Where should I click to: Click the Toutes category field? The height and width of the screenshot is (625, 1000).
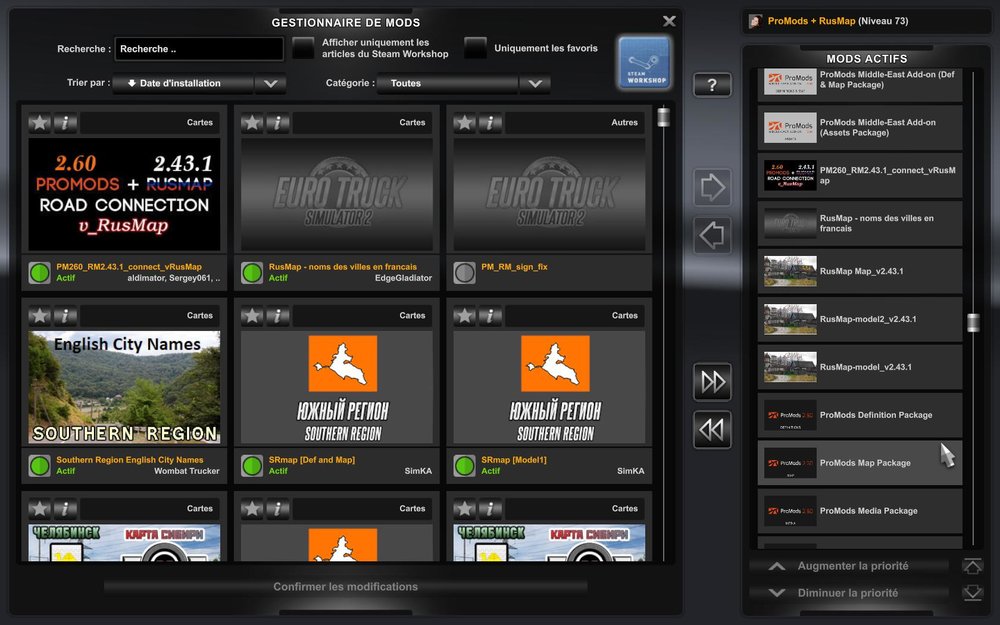448,84
